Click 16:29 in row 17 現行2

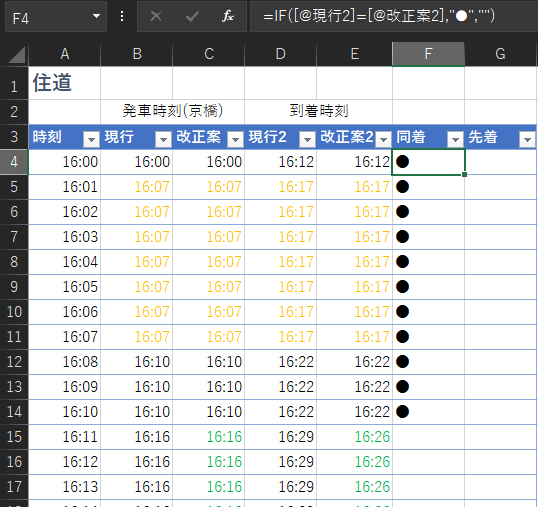tap(281, 487)
